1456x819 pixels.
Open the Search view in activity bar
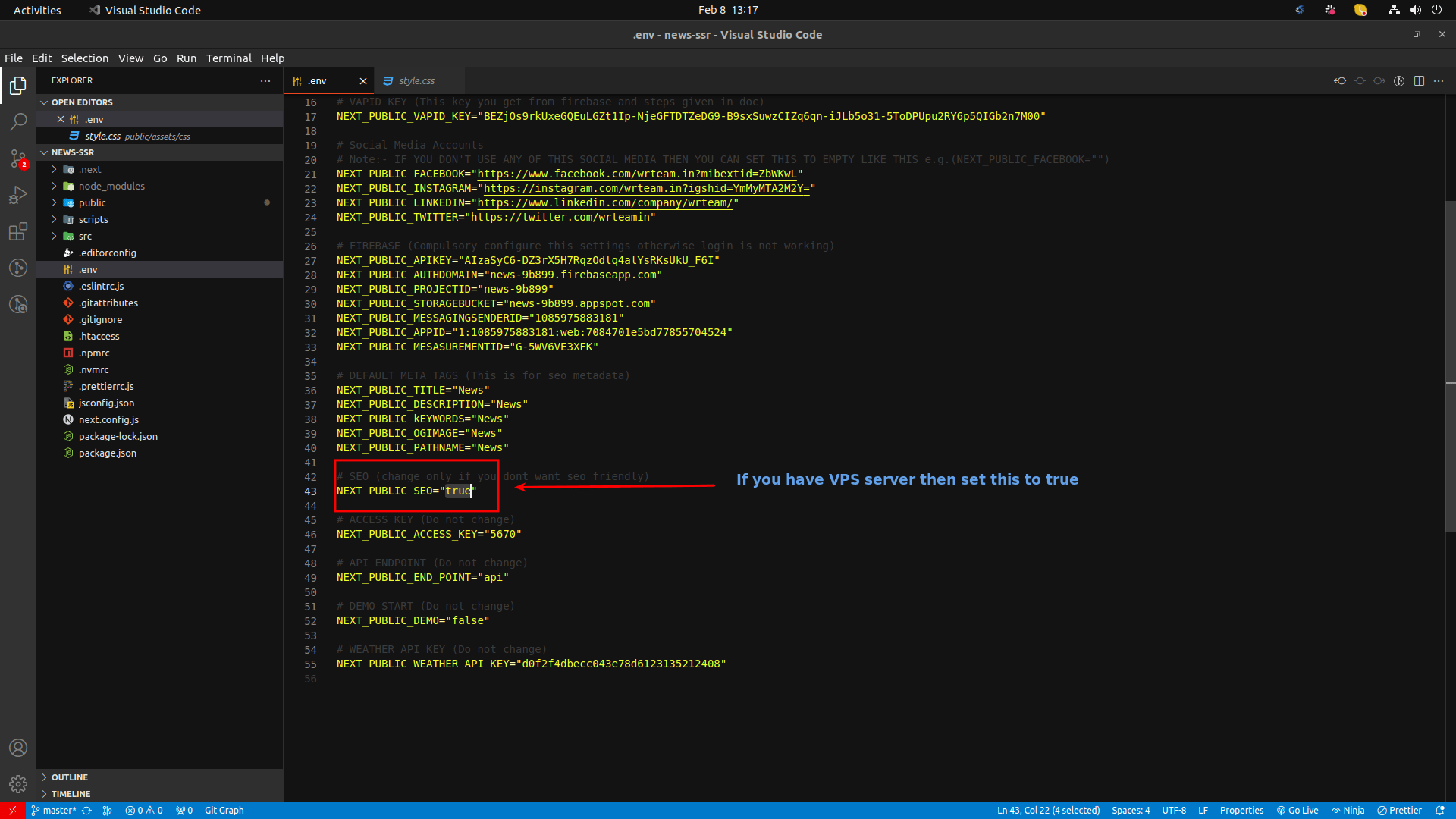click(18, 121)
